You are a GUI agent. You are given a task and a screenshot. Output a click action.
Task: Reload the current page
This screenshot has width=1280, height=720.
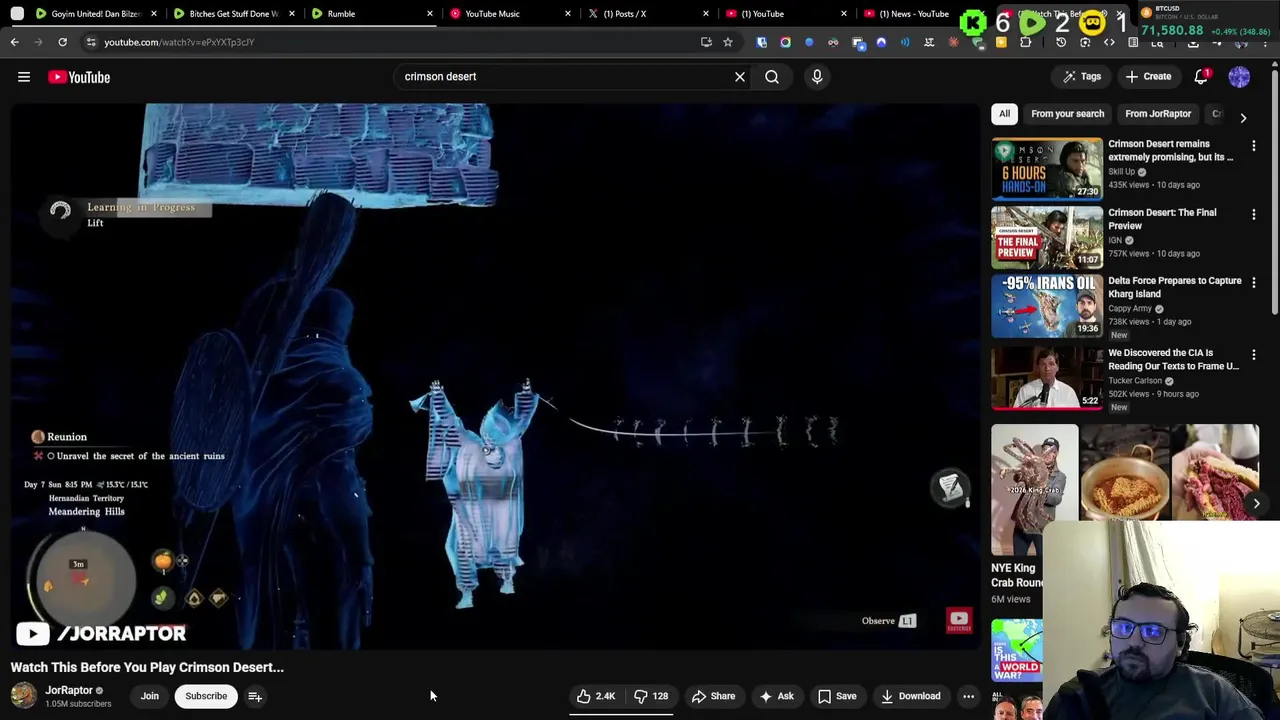click(62, 42)
